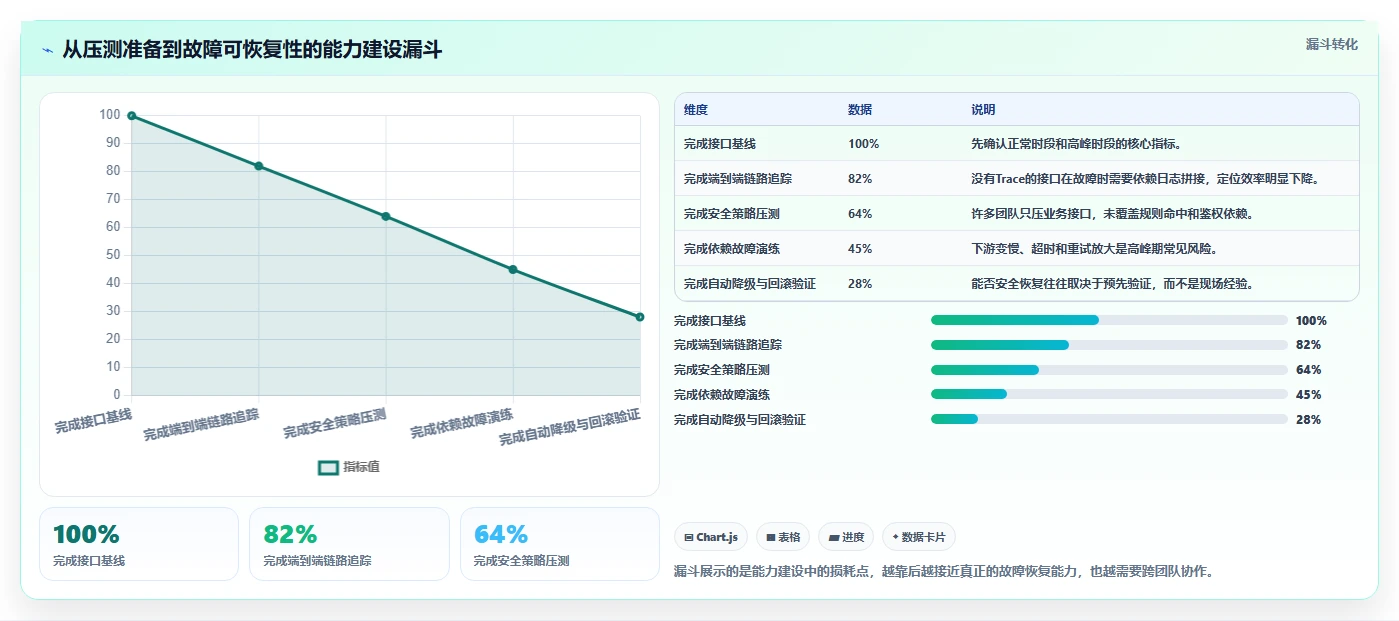This screenshot has width=1399, height=621.
Task: Select the 82% 完成端到端链路追踪 data card
Action: [x=350, y=544]
